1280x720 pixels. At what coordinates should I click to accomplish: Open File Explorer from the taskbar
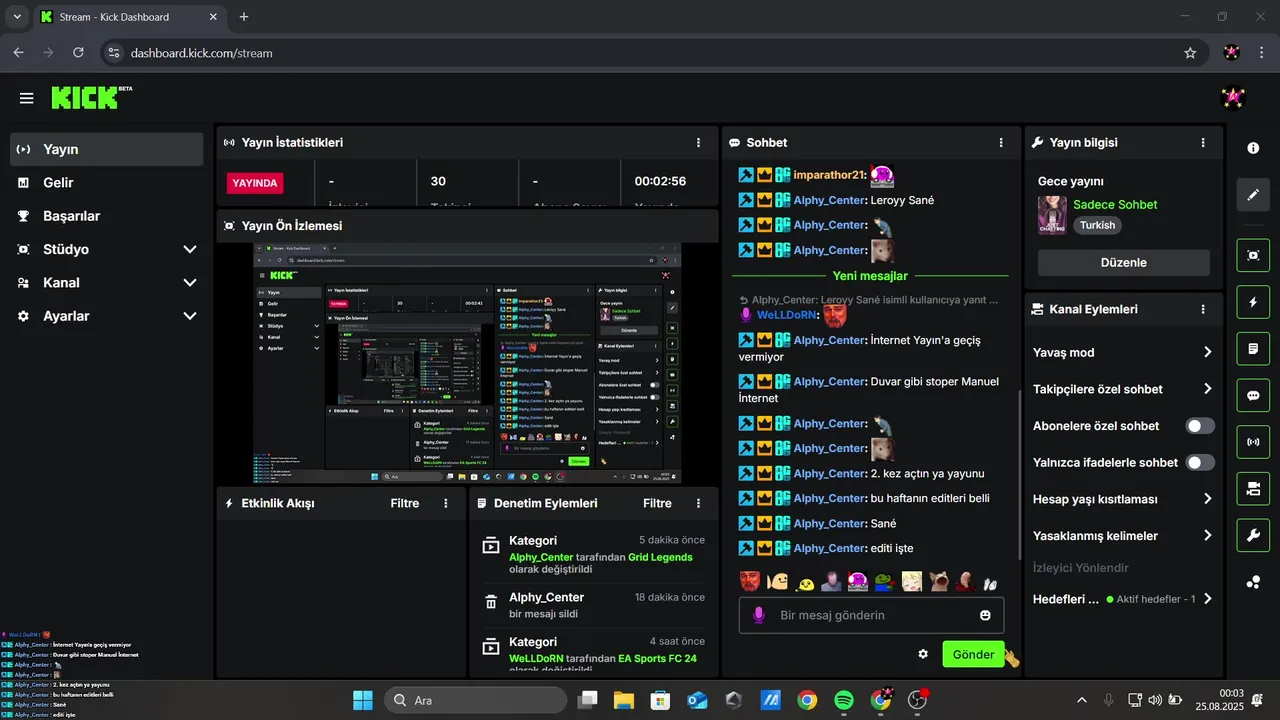[x=624, y=700]
